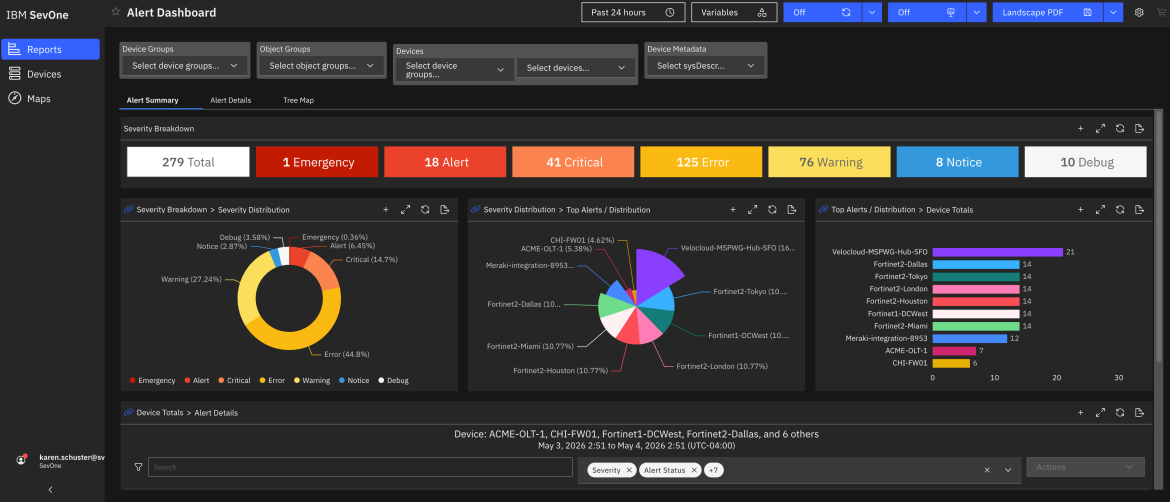This screenshot has width=1170, height=502.
Task: Click plus icon in Severity Distribution widget
Action: [386, 210]
